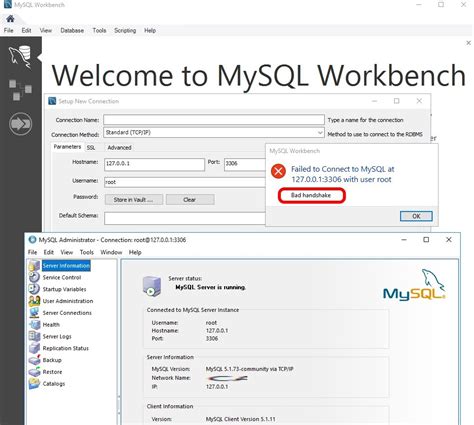Maximize the MySQL Administrator window
Screen dimensions: 474x425
click(426, 240)
